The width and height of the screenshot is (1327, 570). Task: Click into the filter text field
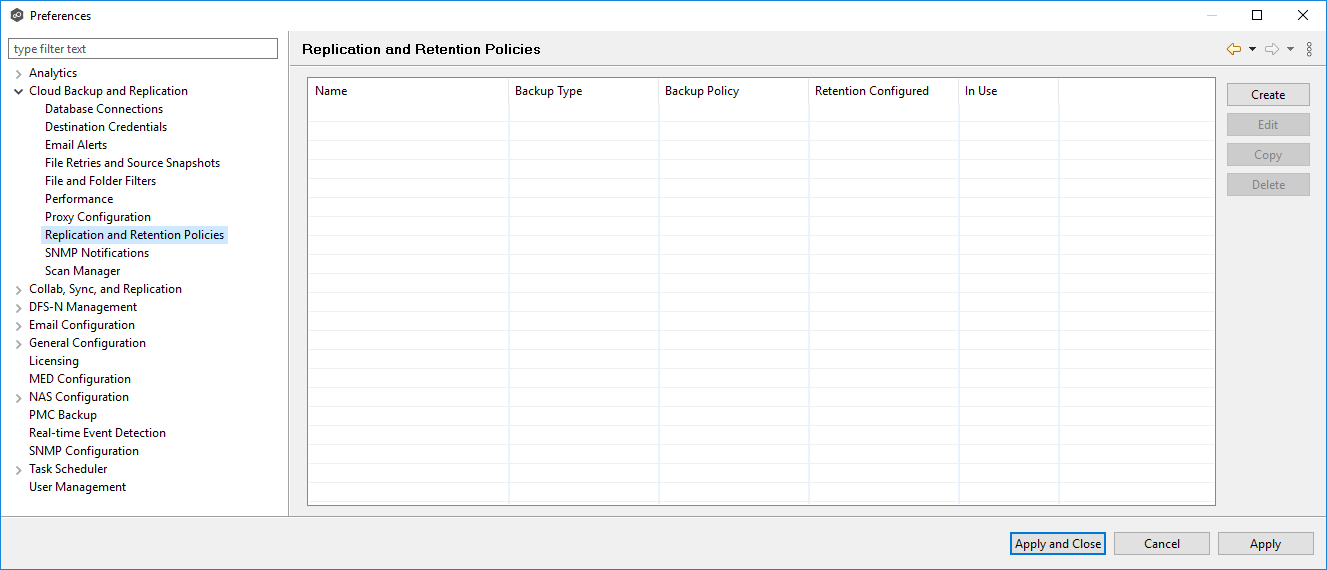click(143, 49)
